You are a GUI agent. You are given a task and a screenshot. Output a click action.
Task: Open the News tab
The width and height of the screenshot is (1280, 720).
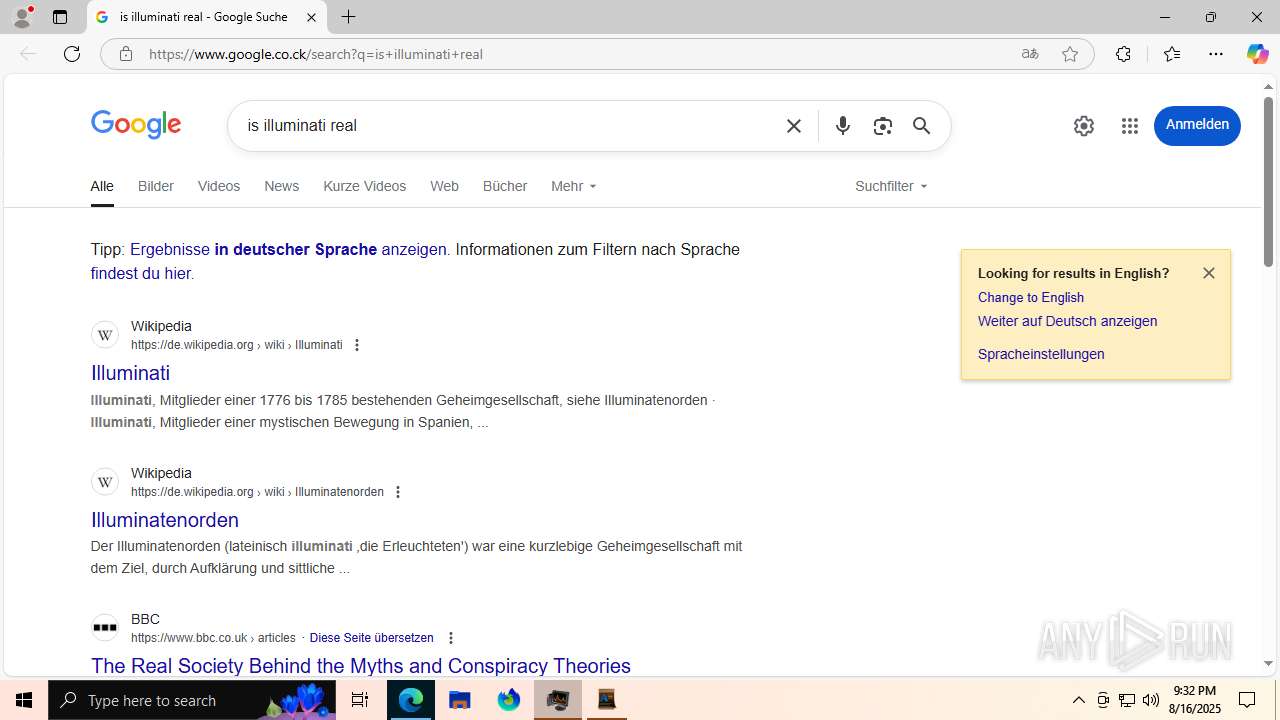click(x=282, y=186)
